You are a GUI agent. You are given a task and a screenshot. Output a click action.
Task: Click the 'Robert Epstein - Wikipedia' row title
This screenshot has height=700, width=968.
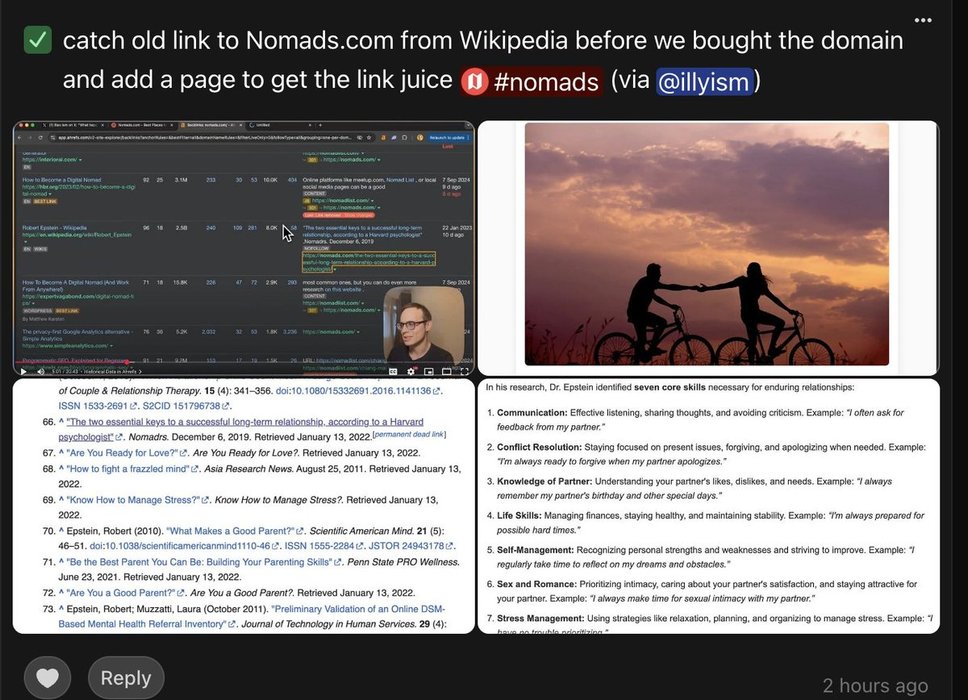point(54,228)
